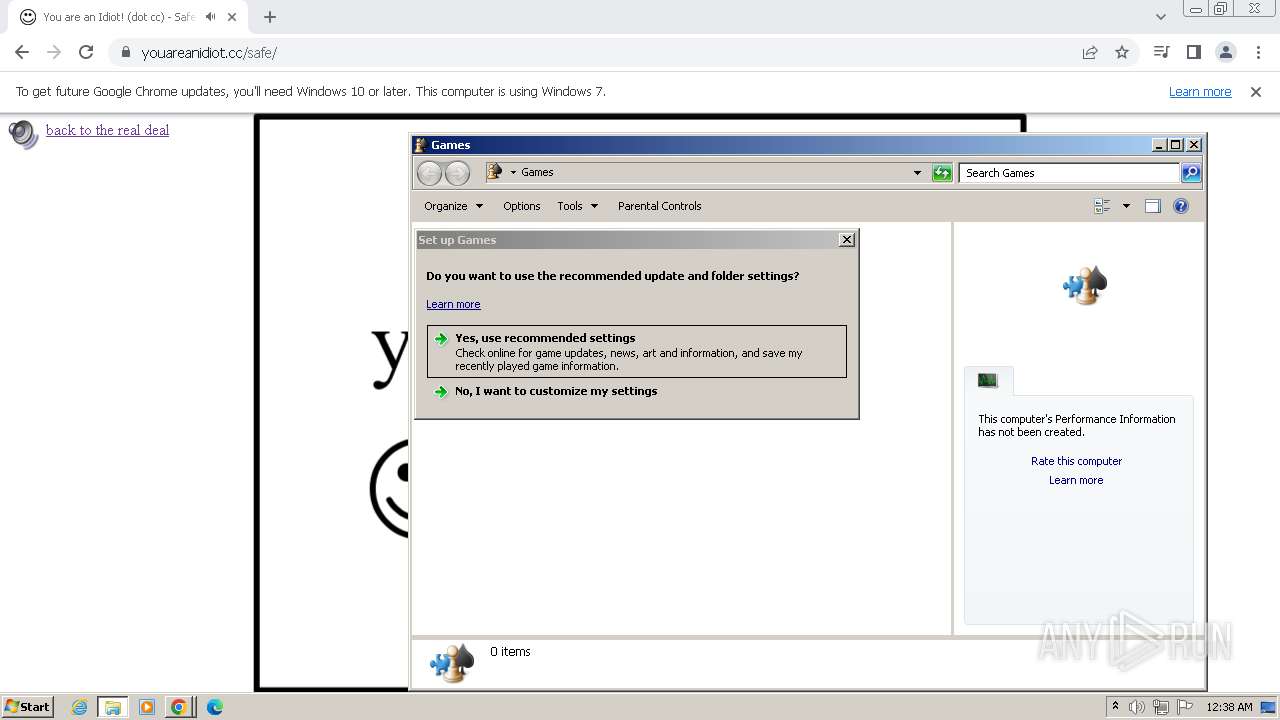Click the Games icon in details pane
Image resolution: width=1280 pixels, height=720 pixels.
tap(451, 662)
